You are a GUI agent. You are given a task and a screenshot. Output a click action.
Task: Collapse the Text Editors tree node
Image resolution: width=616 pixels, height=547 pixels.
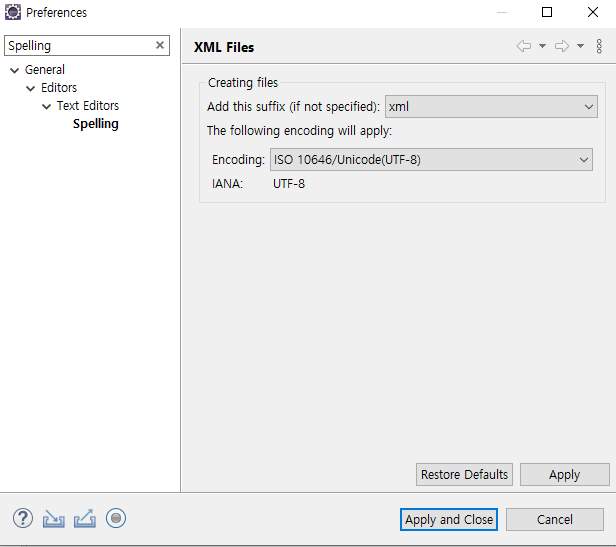pyautogui.click(x=46, y=106)
